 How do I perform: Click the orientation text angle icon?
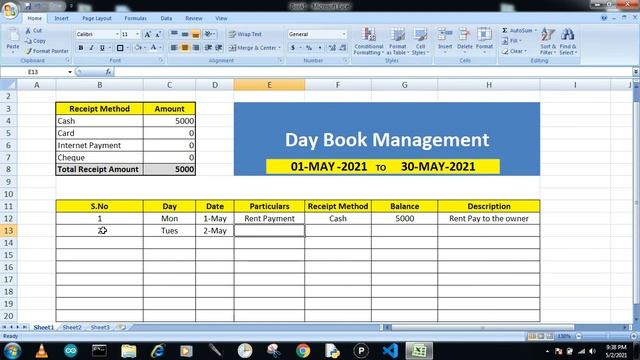coord(208,34)
